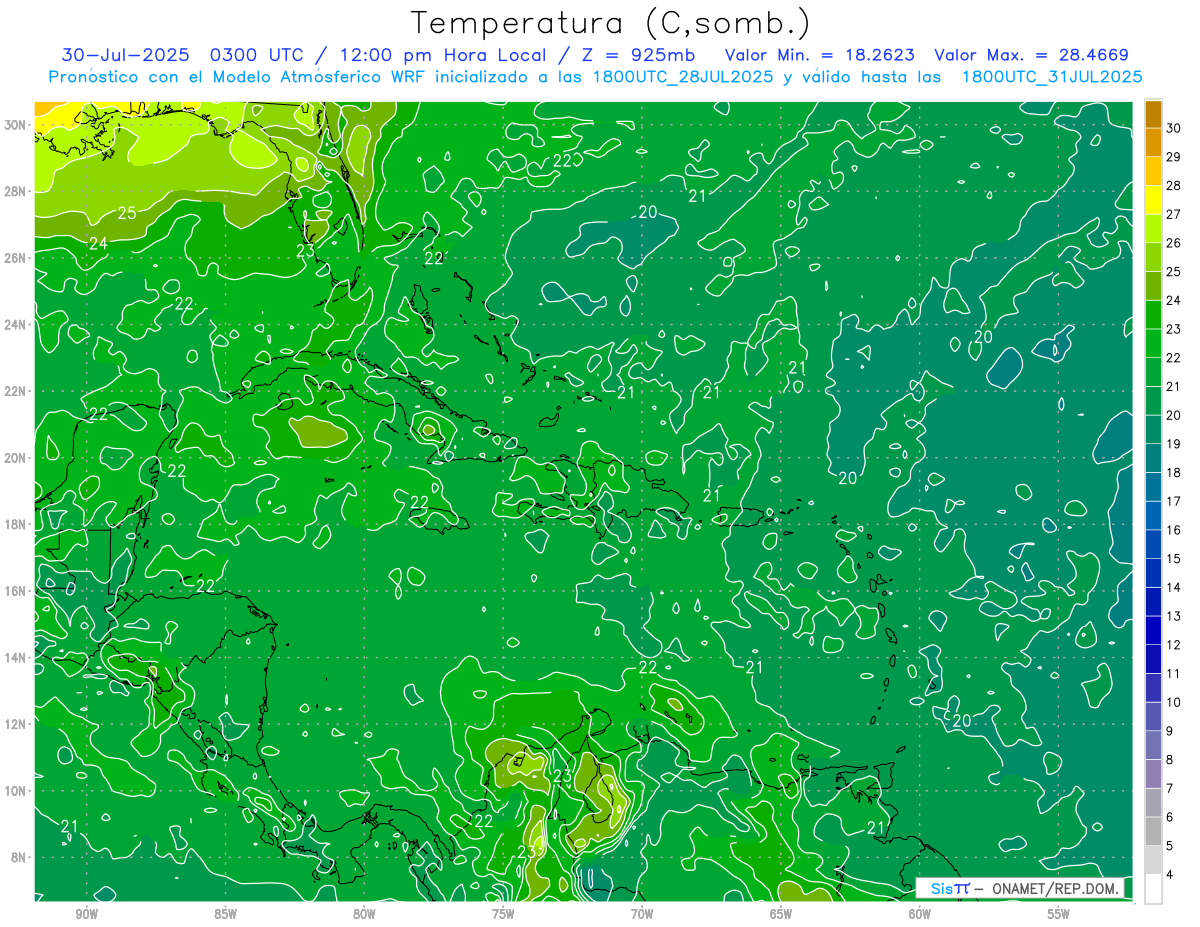Click the 12N latitude axis label
Viewport: 1200px width, 927px height.
point(15,724)
